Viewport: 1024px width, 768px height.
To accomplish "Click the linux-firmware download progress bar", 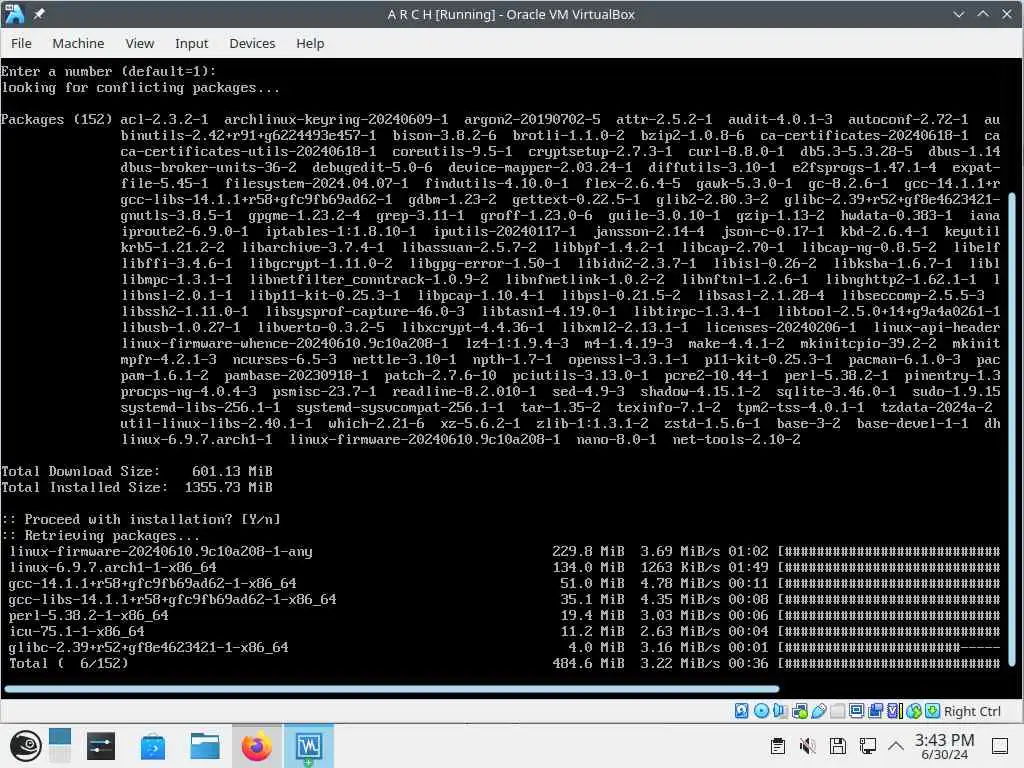I will tap(889, 552).
